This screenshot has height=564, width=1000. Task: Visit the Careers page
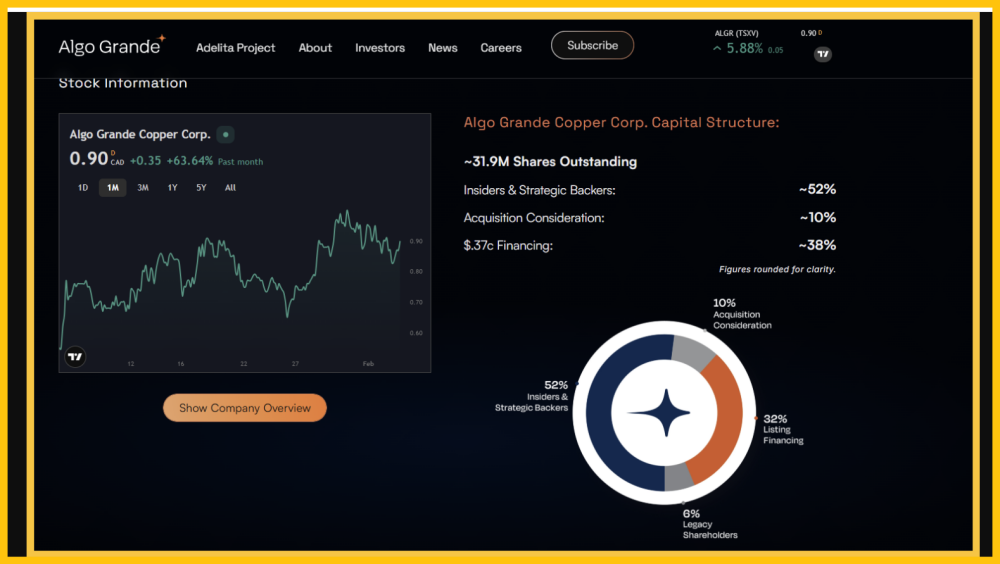pyautogui.click(x=501, y=48)
